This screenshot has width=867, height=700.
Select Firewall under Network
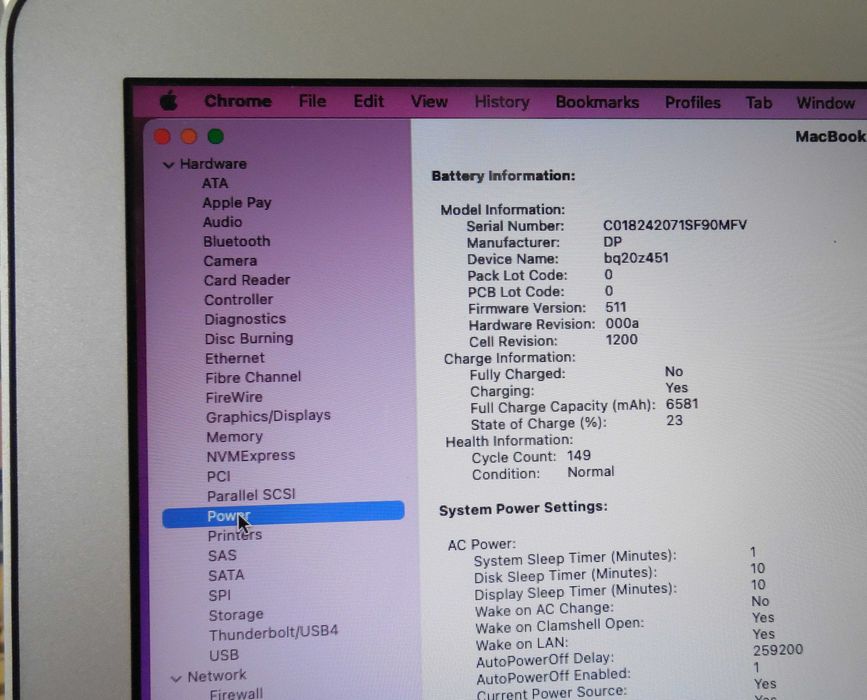point(236,693)
